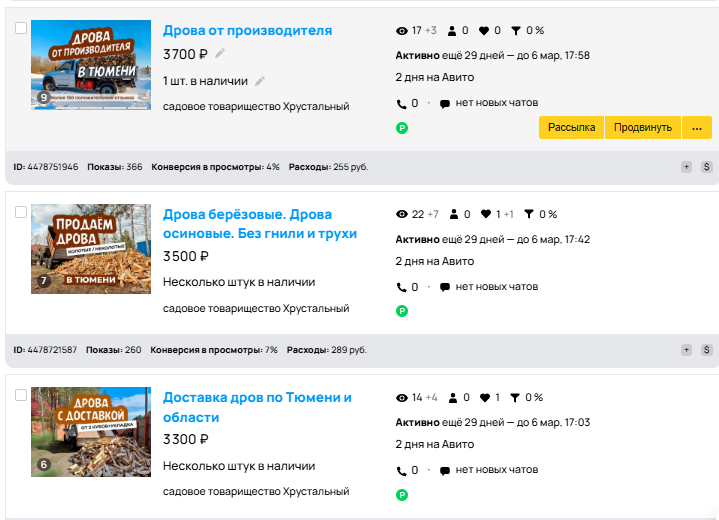
Task: Check the 'Доставка дров по Тюмени' listing checkbox
Action: click(21, 395)
